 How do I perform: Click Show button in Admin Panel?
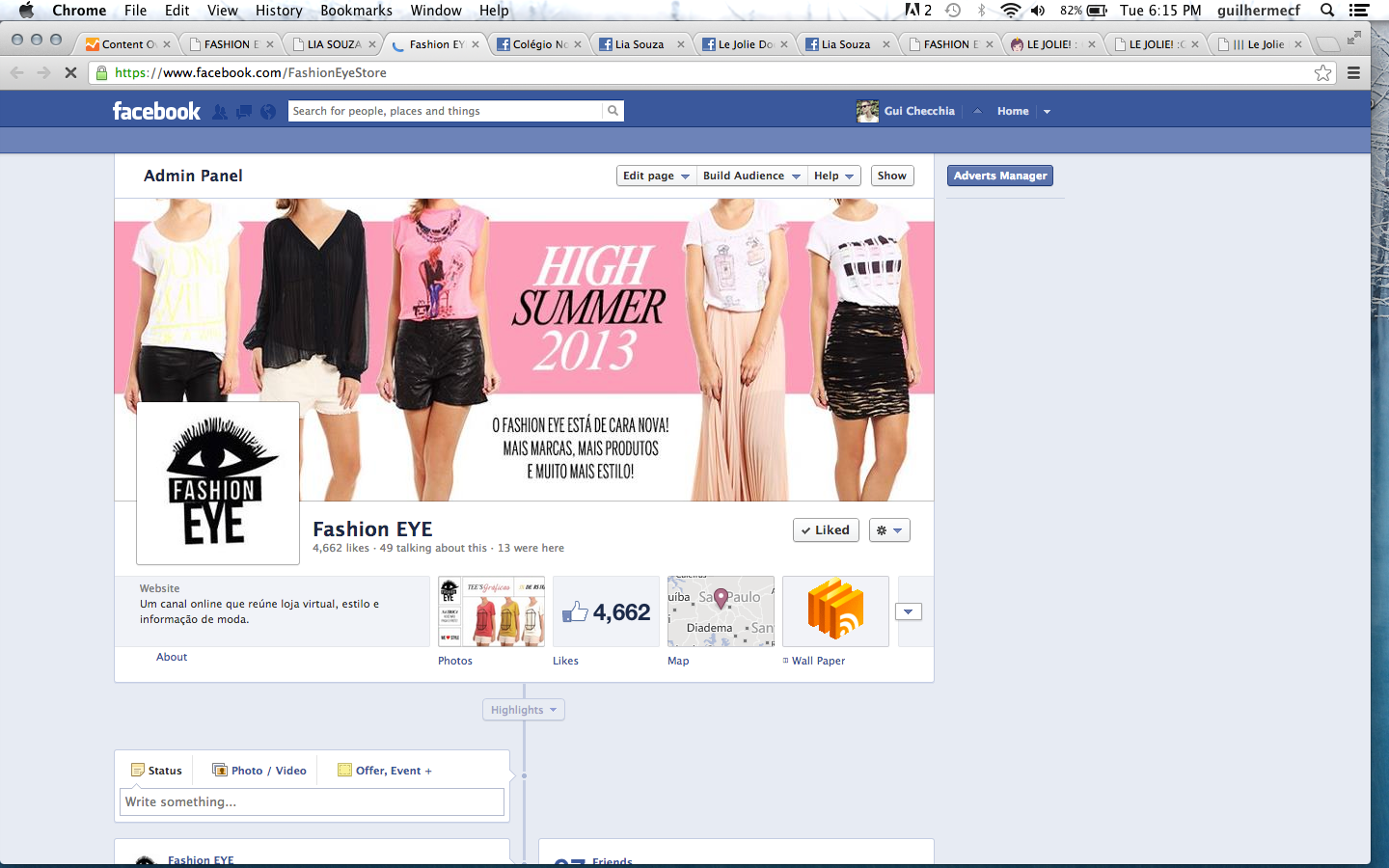point(892,176)
